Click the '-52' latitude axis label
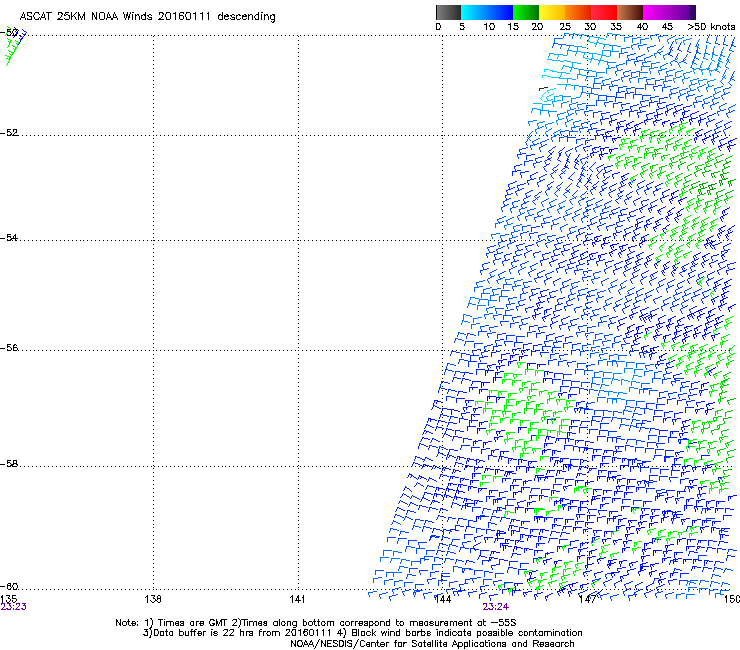The height and width of the screenshot is (650, 740). tap(9, 133)
